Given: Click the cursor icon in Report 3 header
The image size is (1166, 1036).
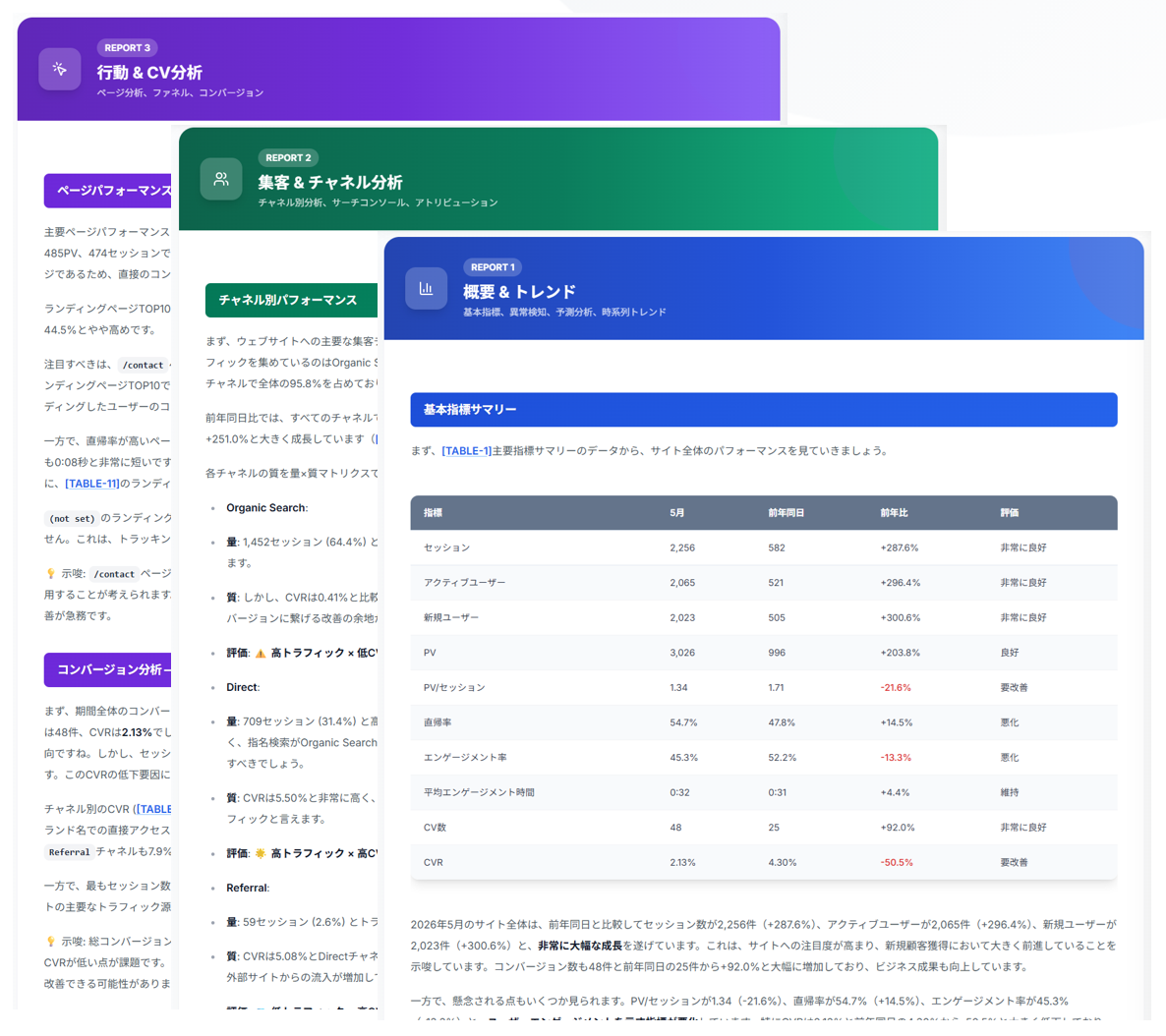Looking at the screenshot, I should pos(60,69).
